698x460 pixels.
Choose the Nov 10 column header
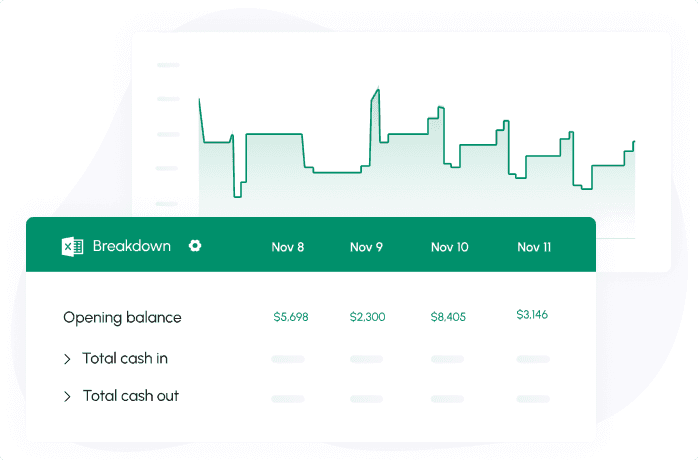[449, 247]
